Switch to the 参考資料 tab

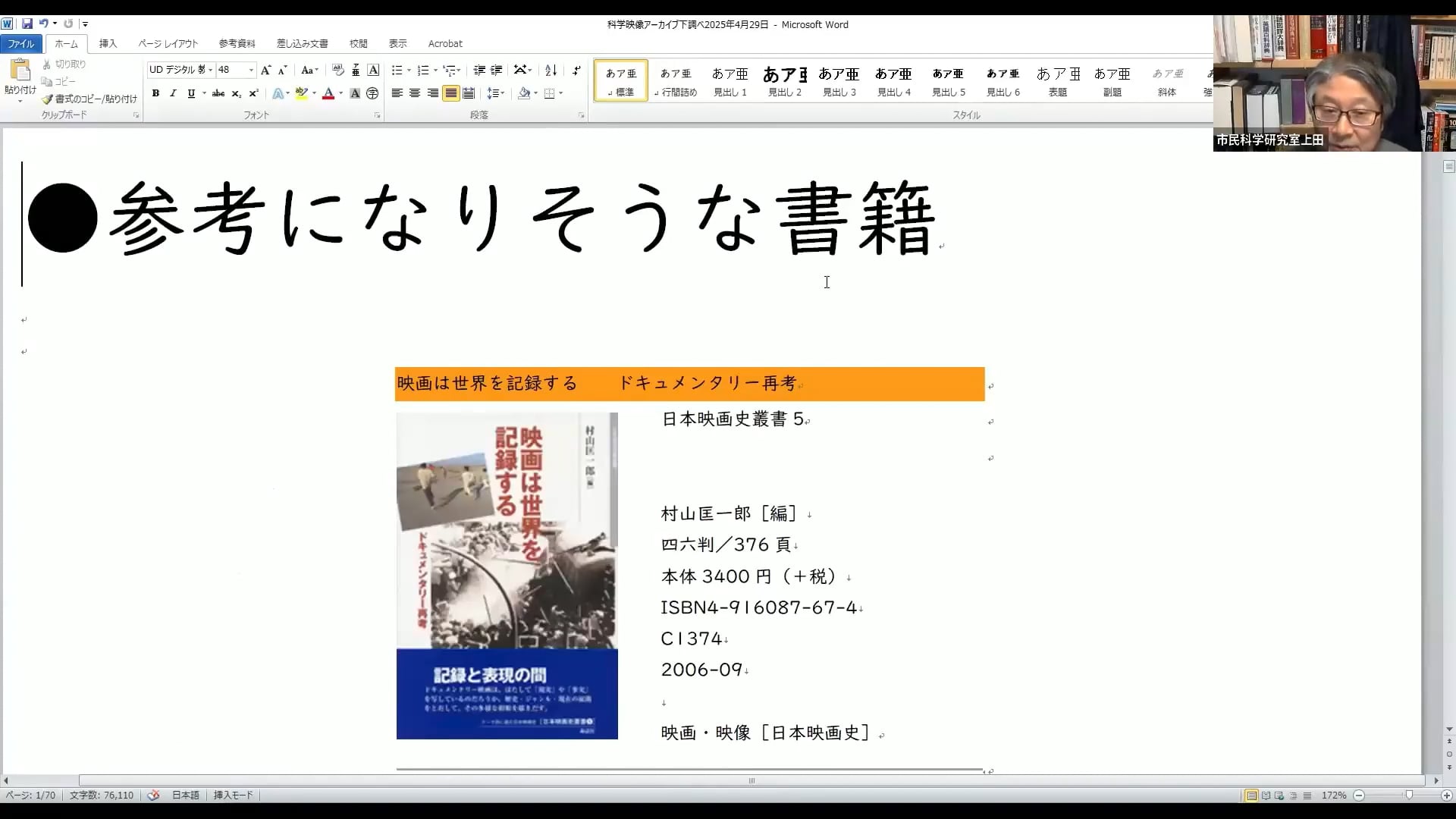[237, 44]
